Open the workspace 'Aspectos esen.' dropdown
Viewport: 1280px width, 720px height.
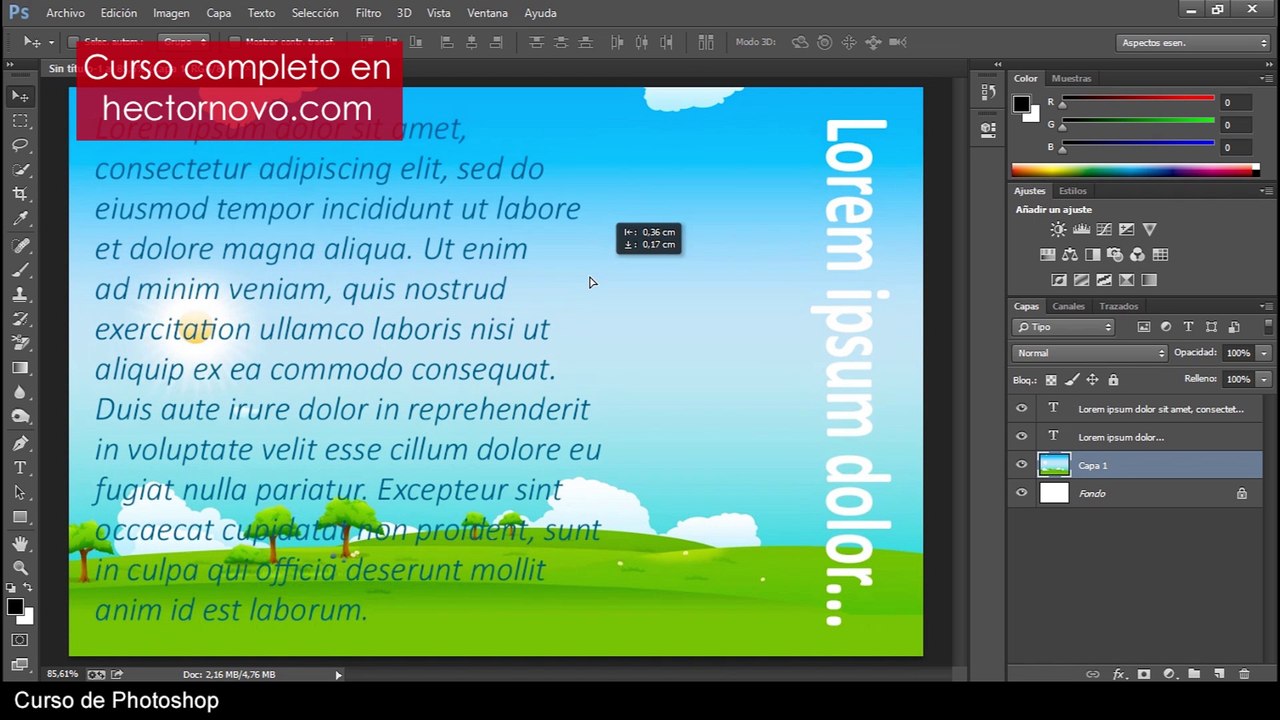[1193, 43]
